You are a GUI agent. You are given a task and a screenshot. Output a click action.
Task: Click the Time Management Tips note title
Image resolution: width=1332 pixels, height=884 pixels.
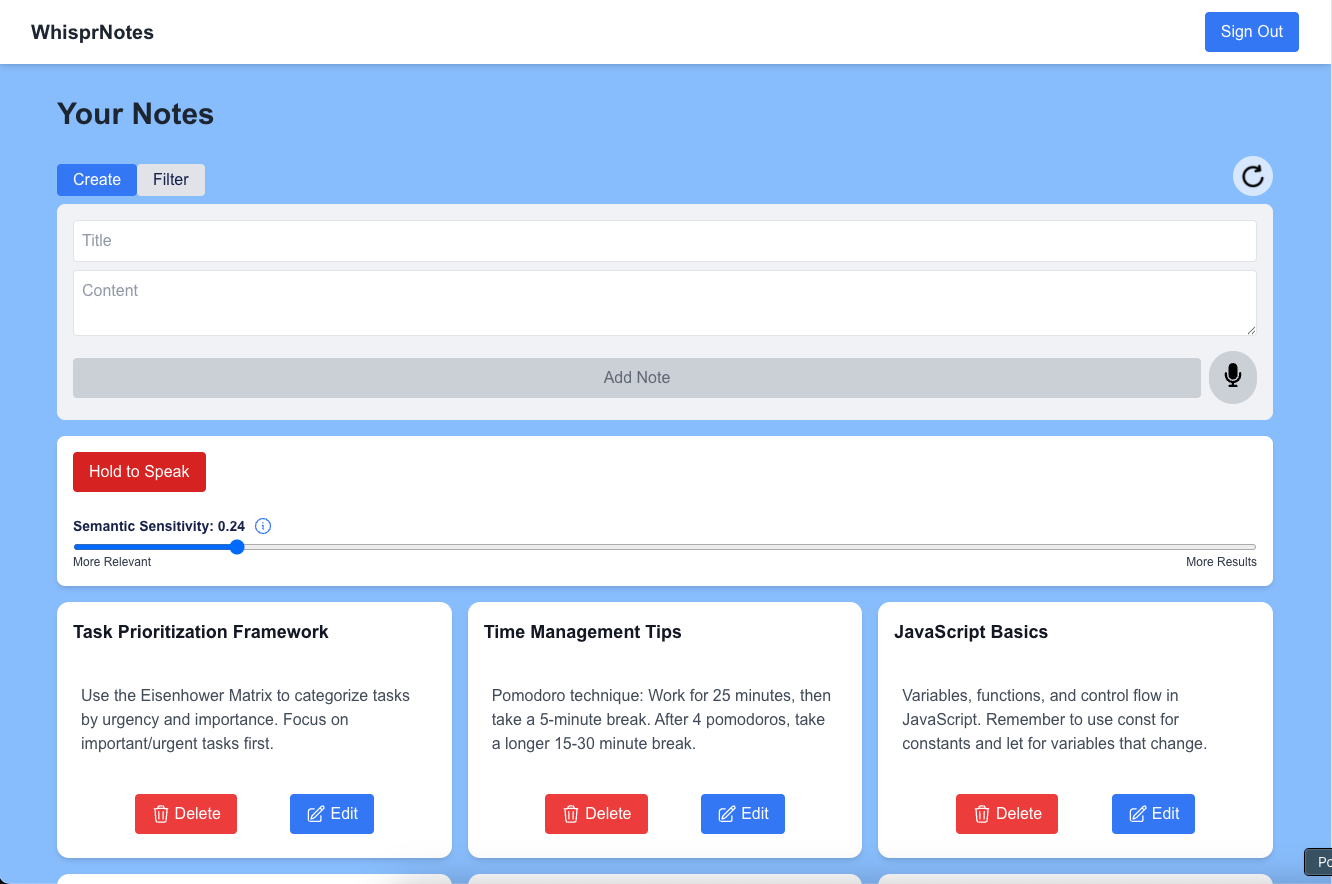(582, 632)
